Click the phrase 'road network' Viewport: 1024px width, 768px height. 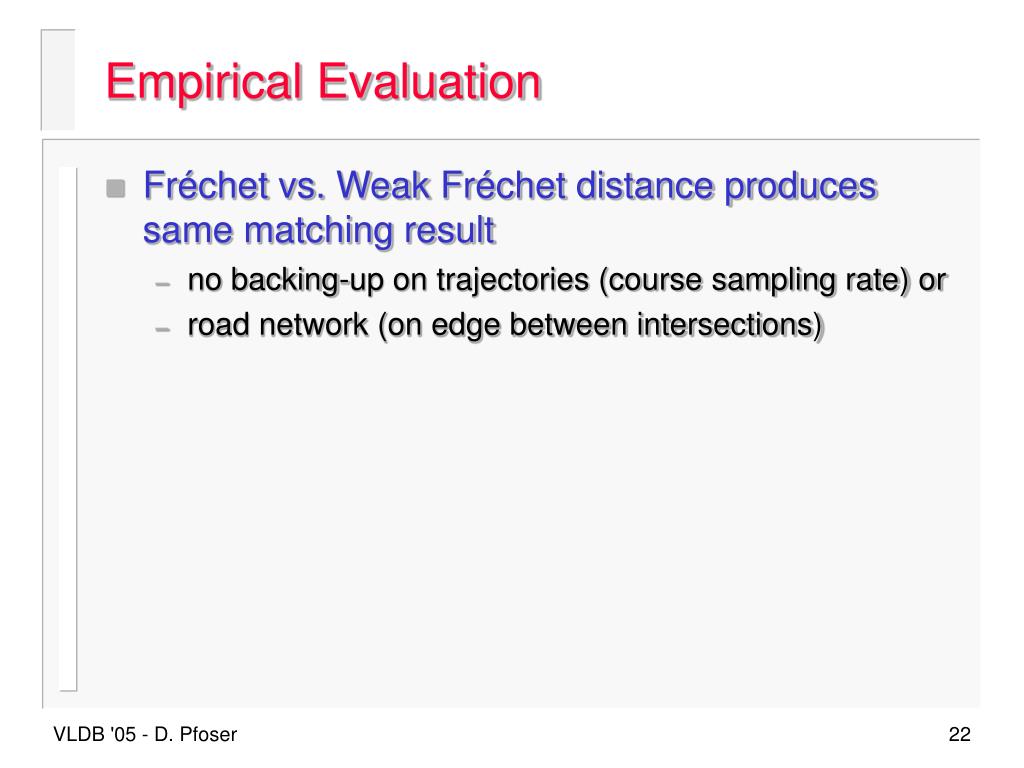pyautogui.click(x=278, y=325)
